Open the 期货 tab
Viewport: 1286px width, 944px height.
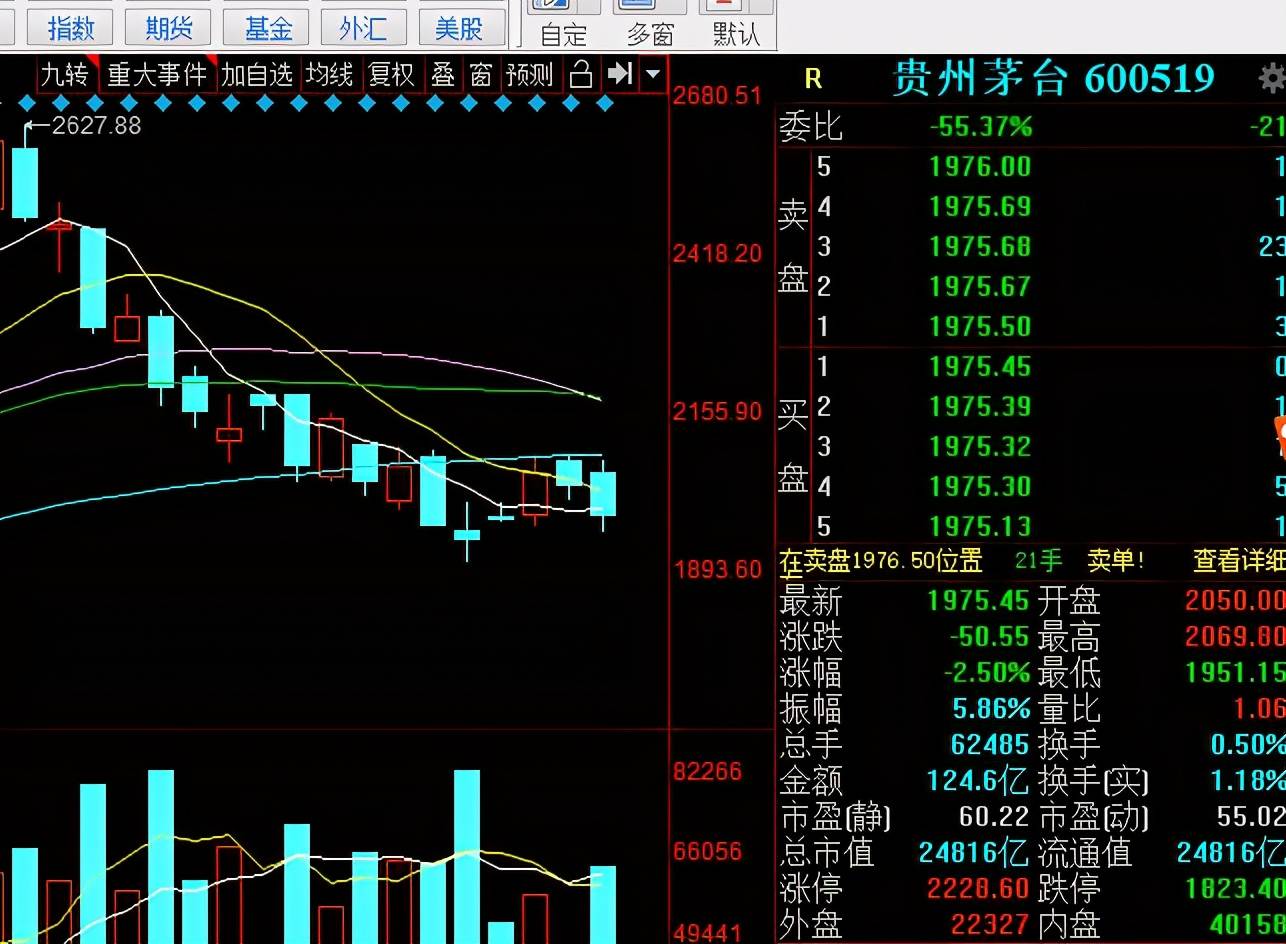pos(168,28)
